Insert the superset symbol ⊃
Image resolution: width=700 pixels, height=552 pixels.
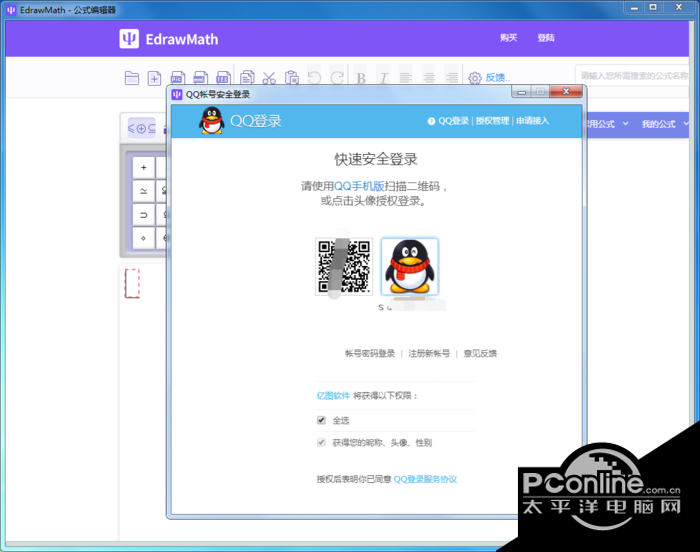pos(143,215)
